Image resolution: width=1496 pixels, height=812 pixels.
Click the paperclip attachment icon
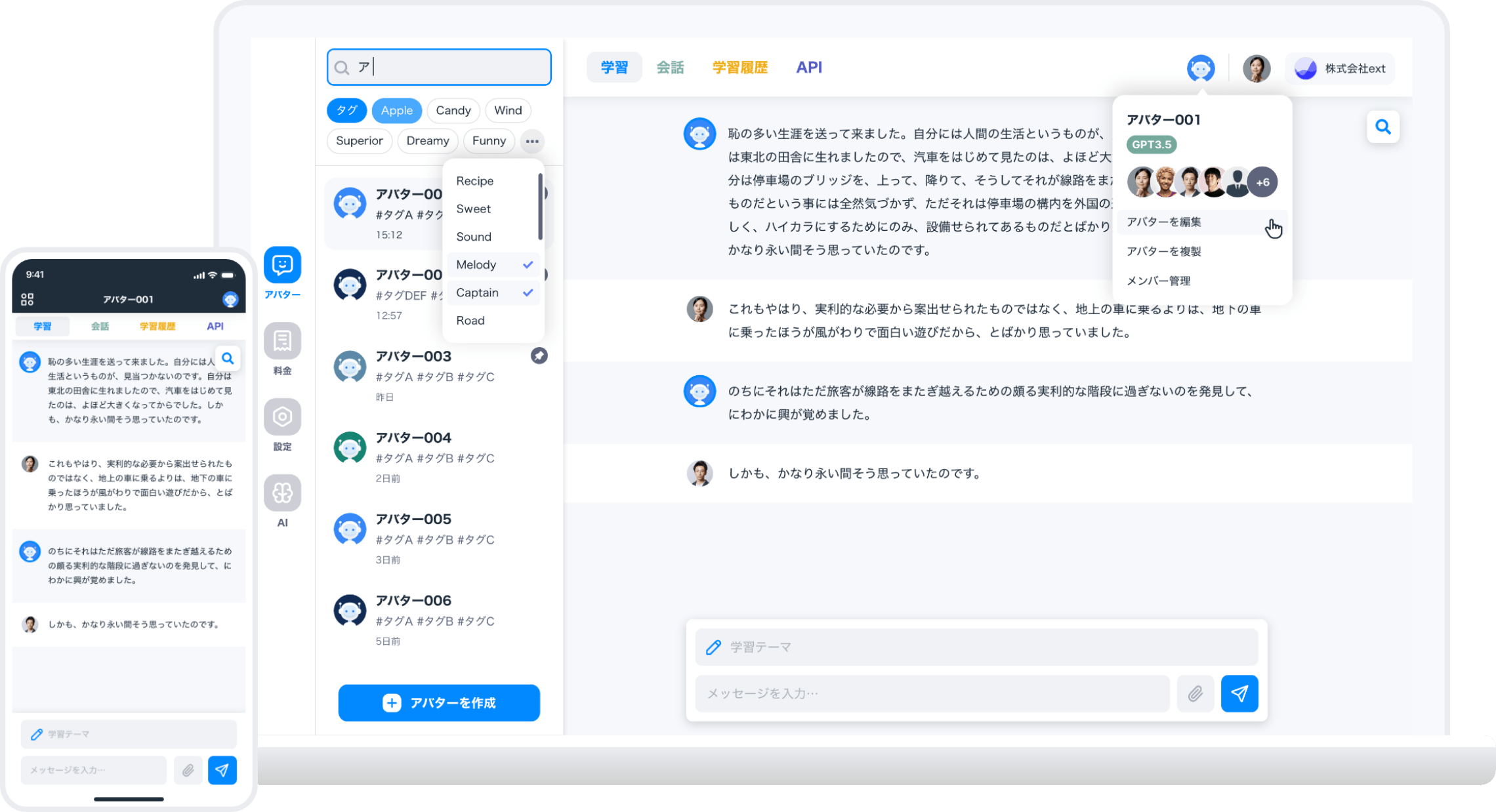1195,694
